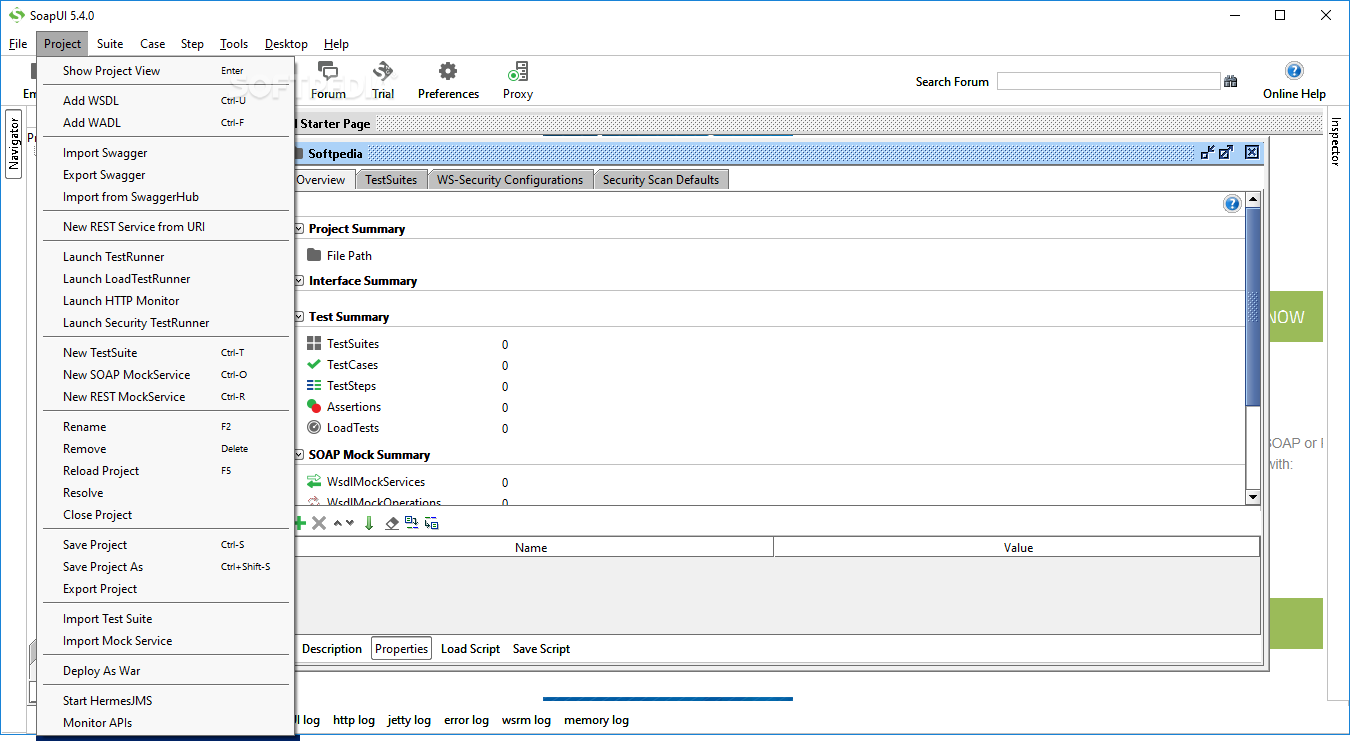Image resolution: width=1350 pixels, height=741 pixels.
Task: Click the Assertions red-green icon
Action: 314,406
